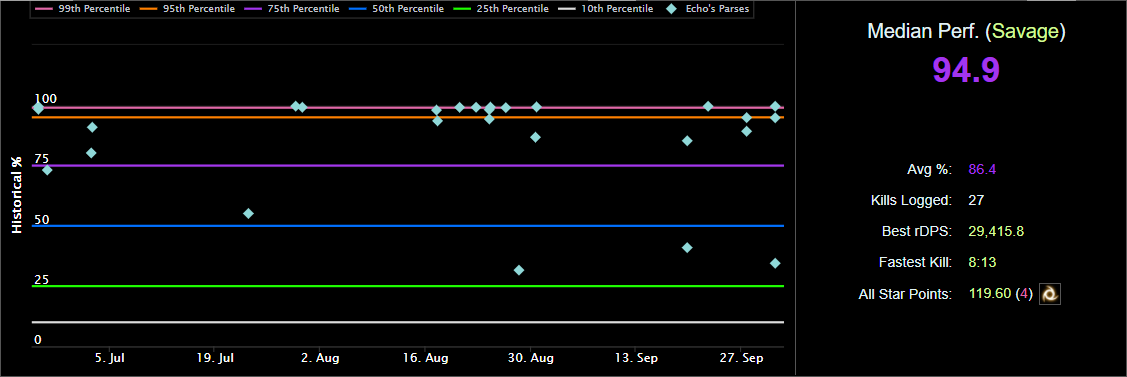The width and height of the screenshot is (1127, 377).
Task: Click the Avg % value 86.4
Action: 982,170
